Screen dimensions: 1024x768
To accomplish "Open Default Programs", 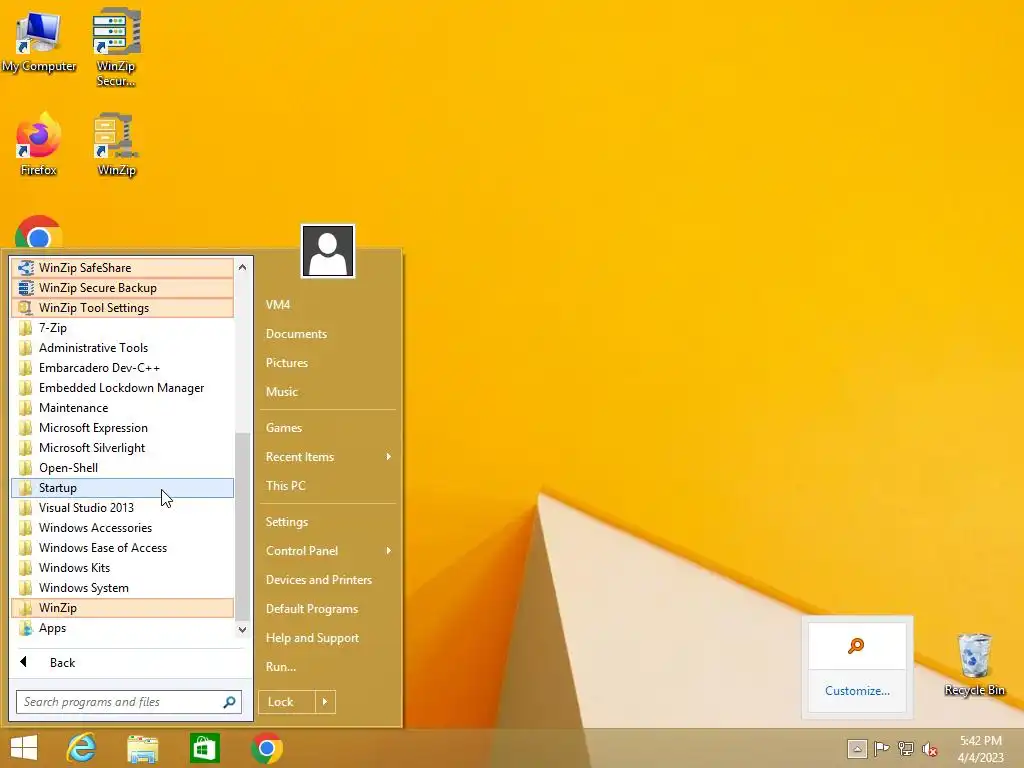I will pos(327,609).
